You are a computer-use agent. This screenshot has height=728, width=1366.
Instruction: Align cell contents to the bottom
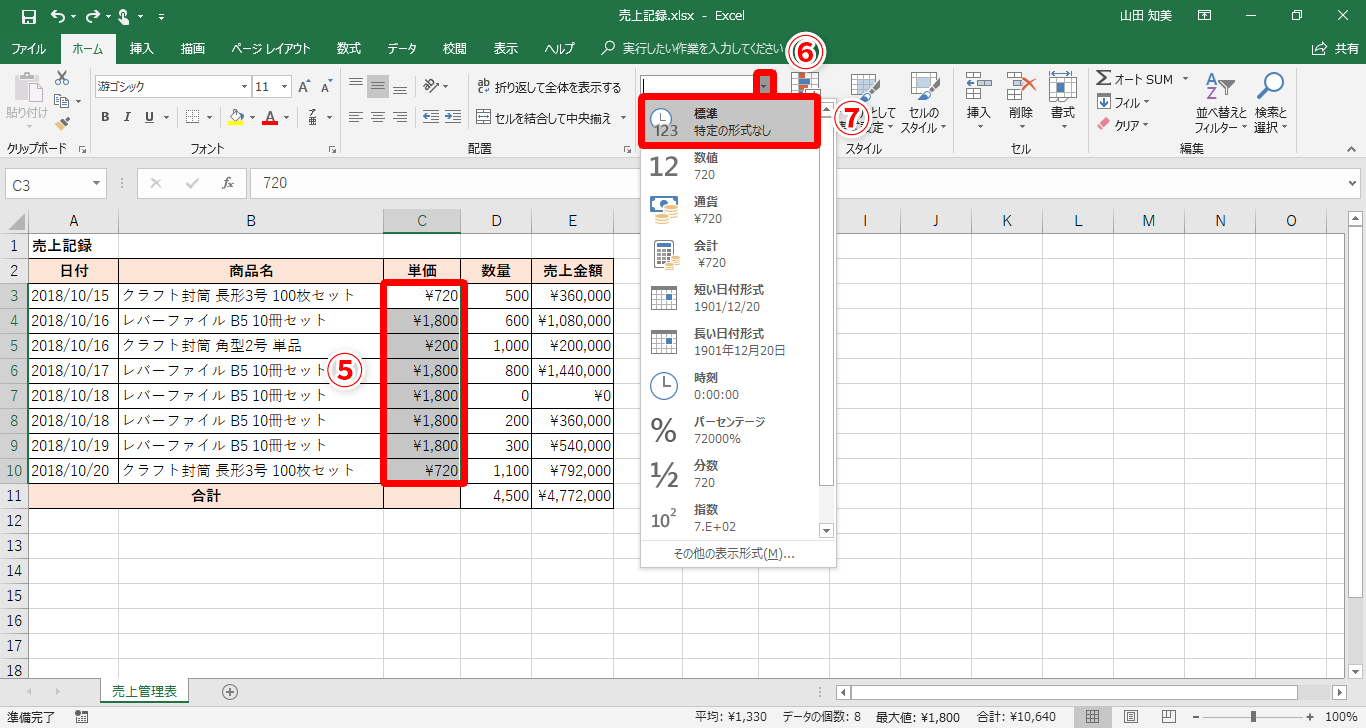[400, 87]
